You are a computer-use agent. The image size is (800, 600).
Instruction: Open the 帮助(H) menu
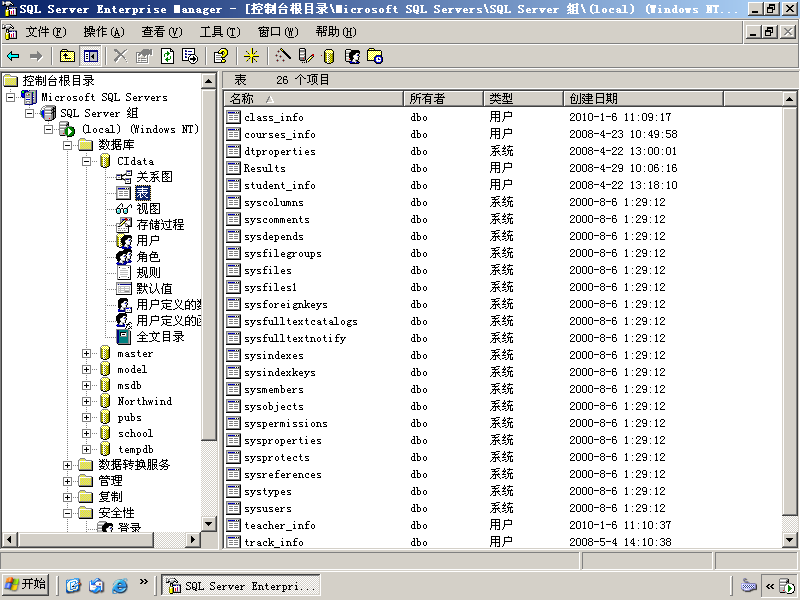pyautogui.click(x=336, y=32)
